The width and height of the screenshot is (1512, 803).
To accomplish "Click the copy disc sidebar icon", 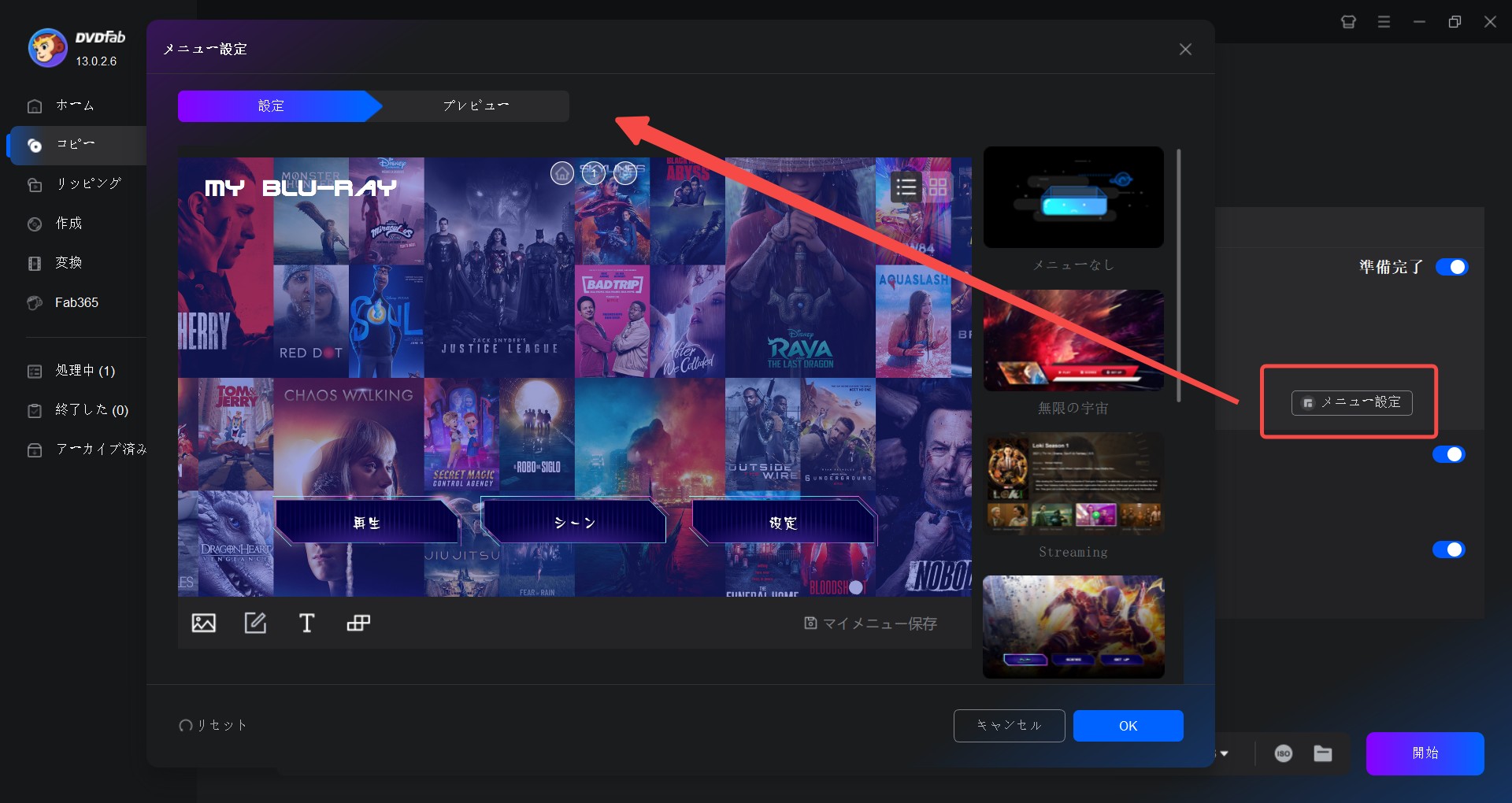I will point(35,145).
